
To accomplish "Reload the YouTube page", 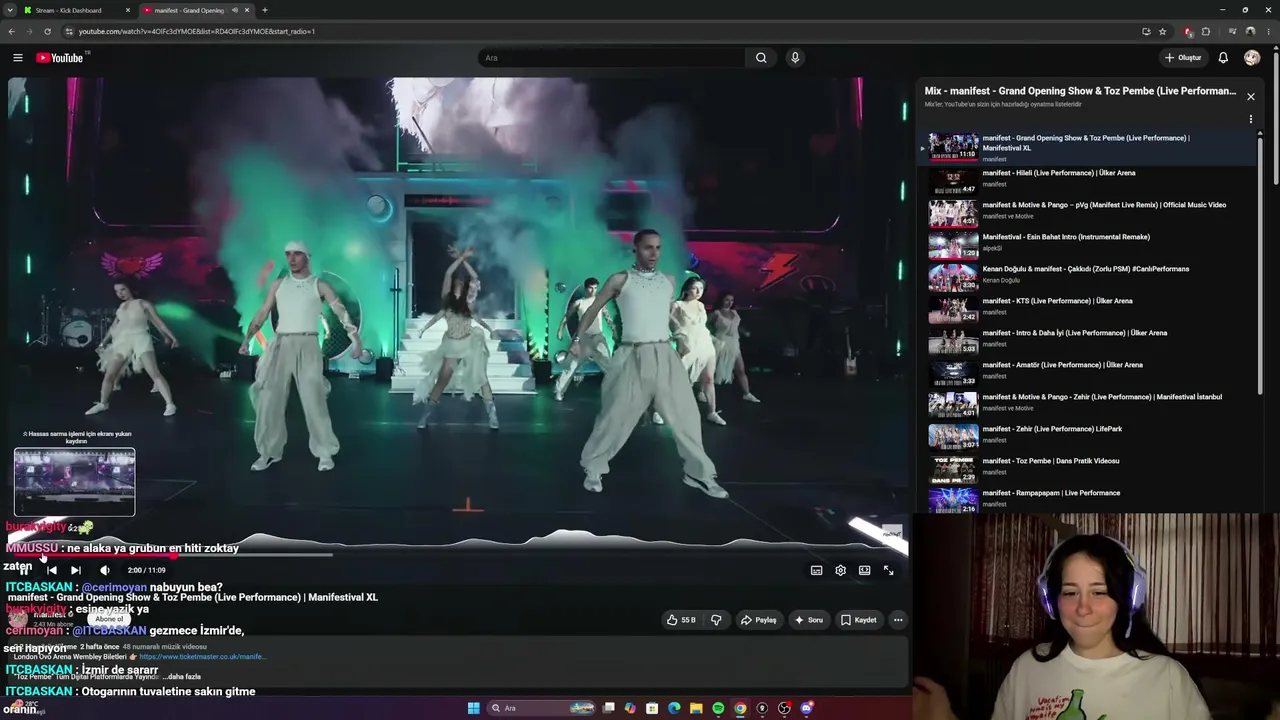I will point(47,31).
